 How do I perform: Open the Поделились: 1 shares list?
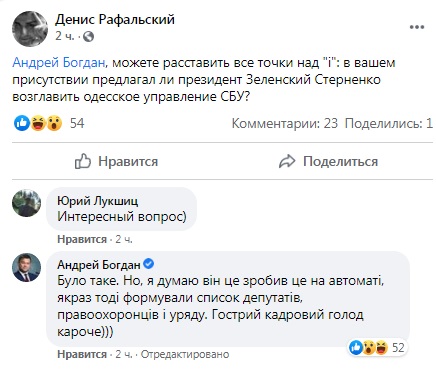[x=389, y=123]
